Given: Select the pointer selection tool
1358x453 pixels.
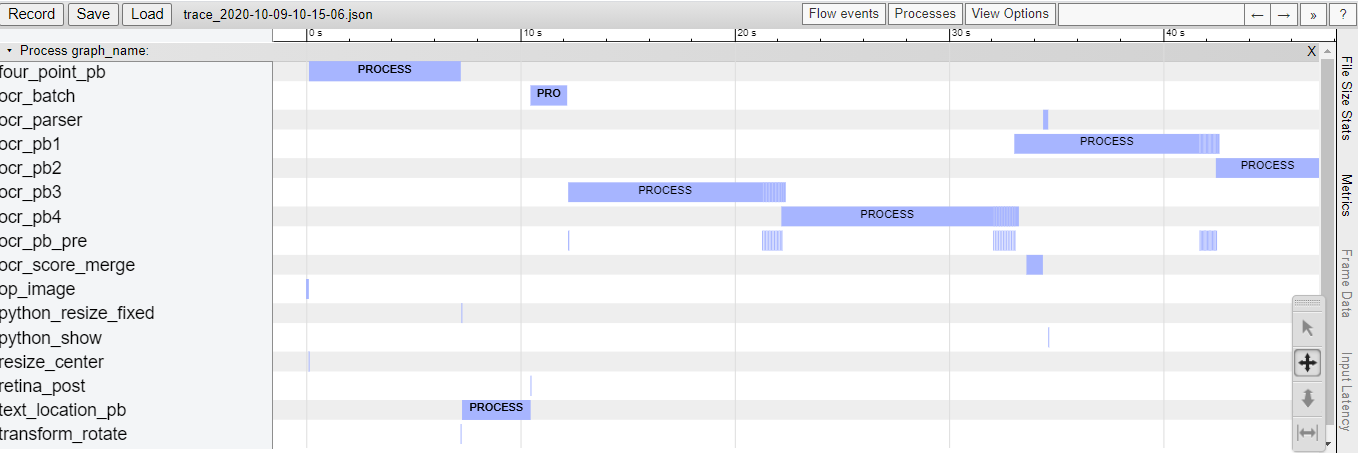Looking at the screenshot, I should [1308, 328].
